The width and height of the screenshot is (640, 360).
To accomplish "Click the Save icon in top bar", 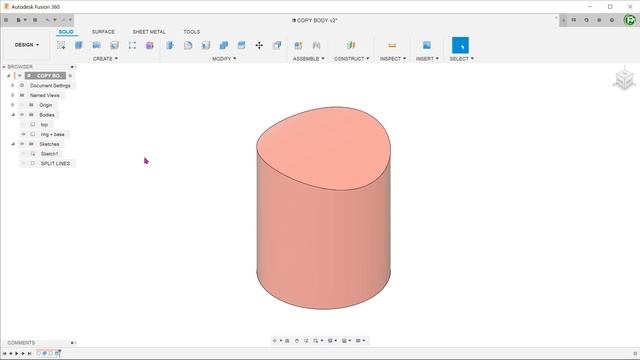I will click(35, 20).
